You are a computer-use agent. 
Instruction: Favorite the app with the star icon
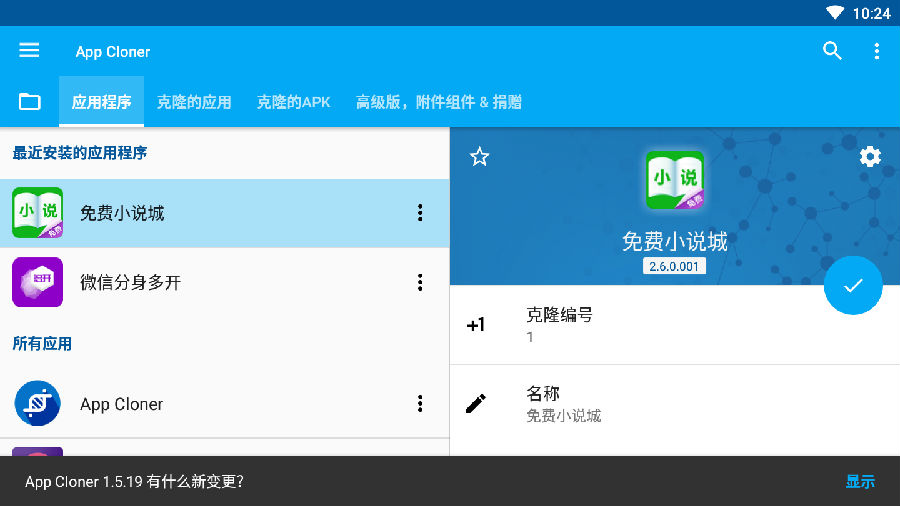[479, 157]
